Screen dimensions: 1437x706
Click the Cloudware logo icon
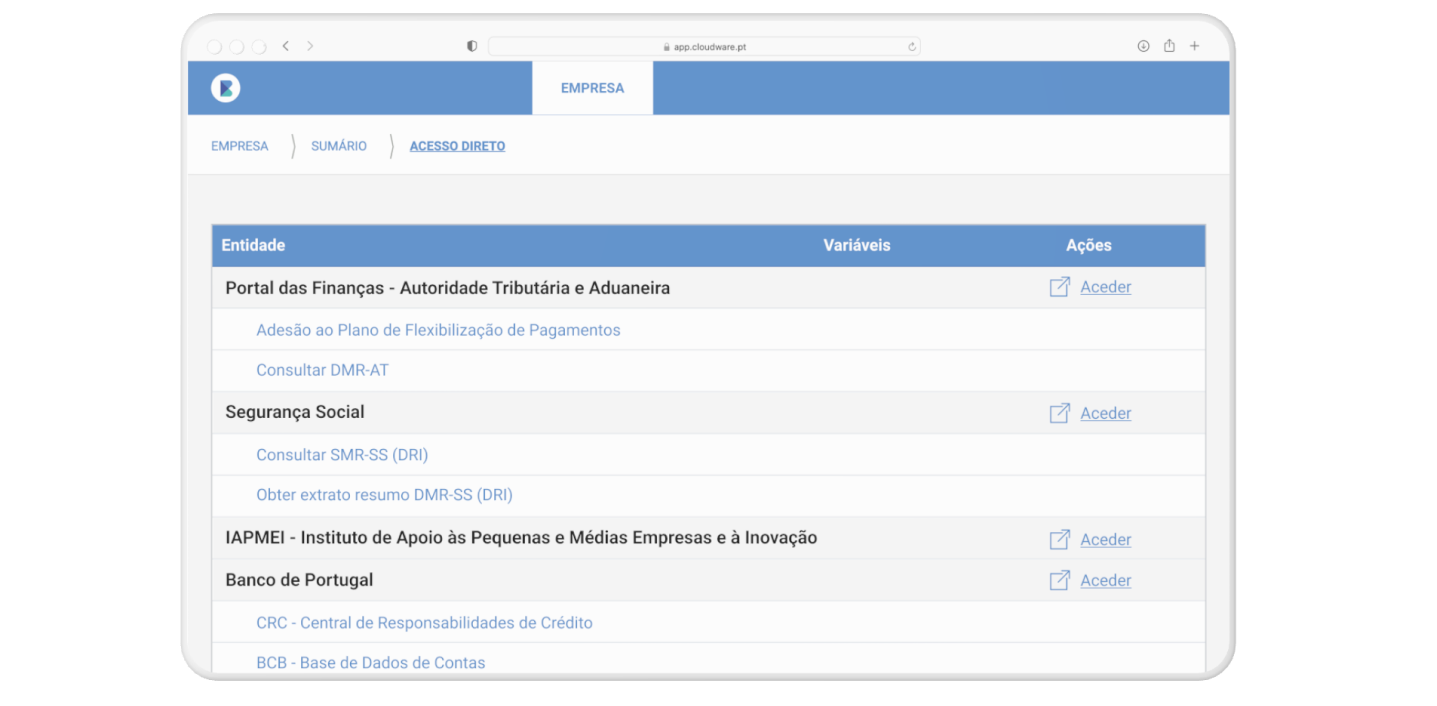pos(226,88)
